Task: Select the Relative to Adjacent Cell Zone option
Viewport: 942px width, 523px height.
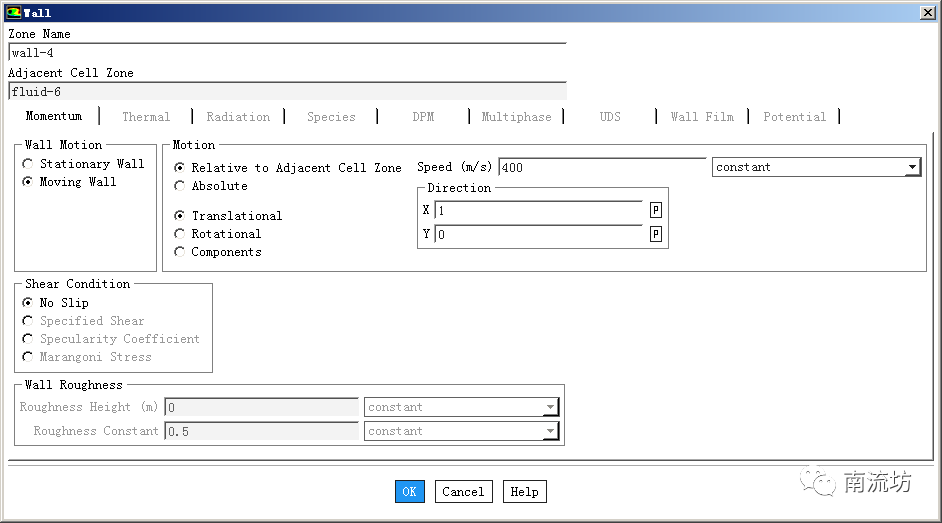Action: point(180,168)
